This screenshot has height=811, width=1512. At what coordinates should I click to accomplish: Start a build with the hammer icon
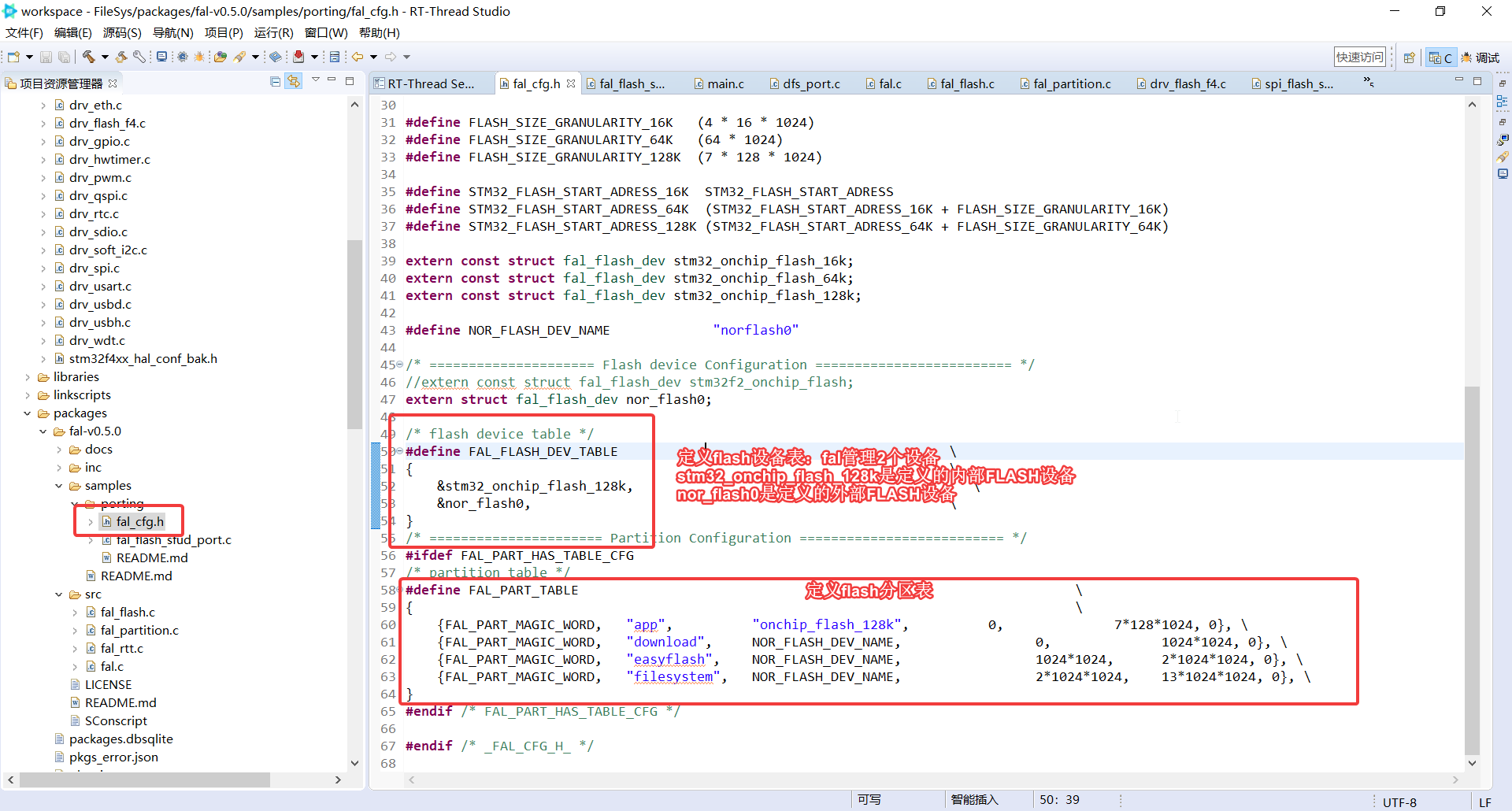[88, 56]
